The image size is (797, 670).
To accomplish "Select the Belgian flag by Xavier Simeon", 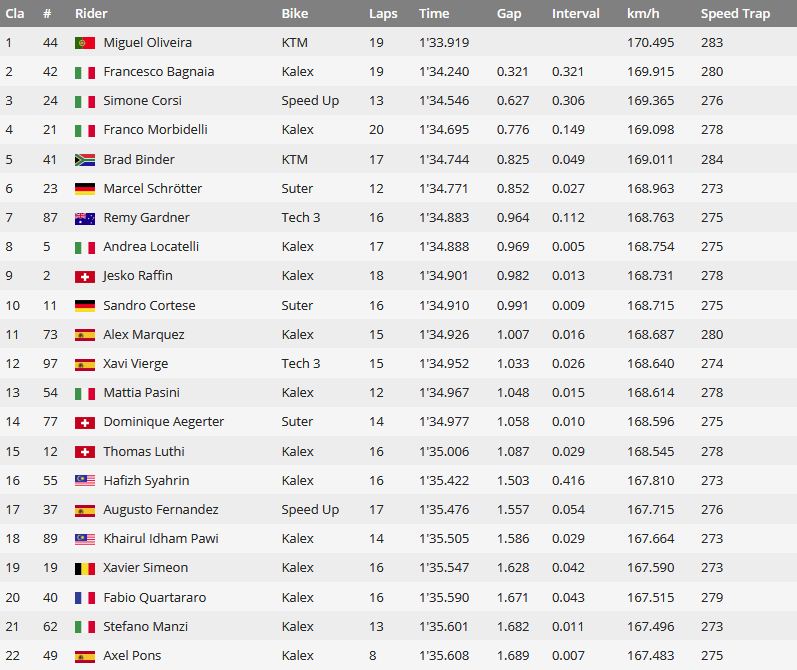I will point(85,568).
